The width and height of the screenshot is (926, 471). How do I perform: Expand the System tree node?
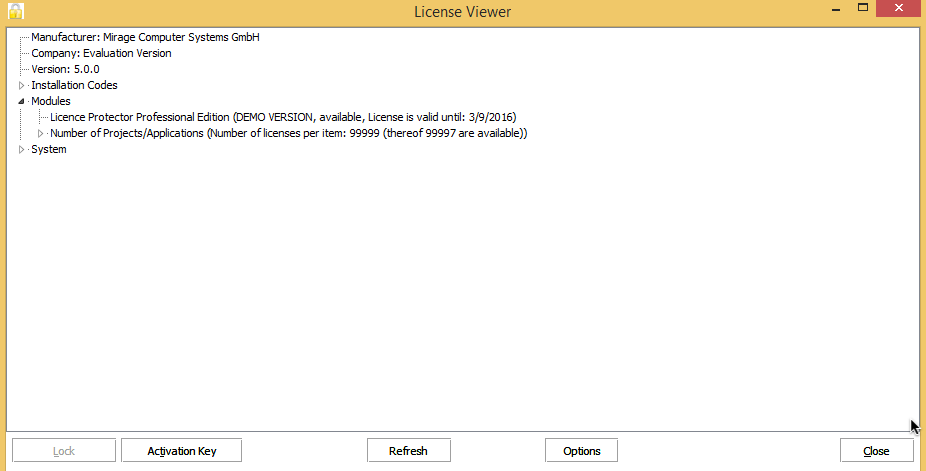22,149
